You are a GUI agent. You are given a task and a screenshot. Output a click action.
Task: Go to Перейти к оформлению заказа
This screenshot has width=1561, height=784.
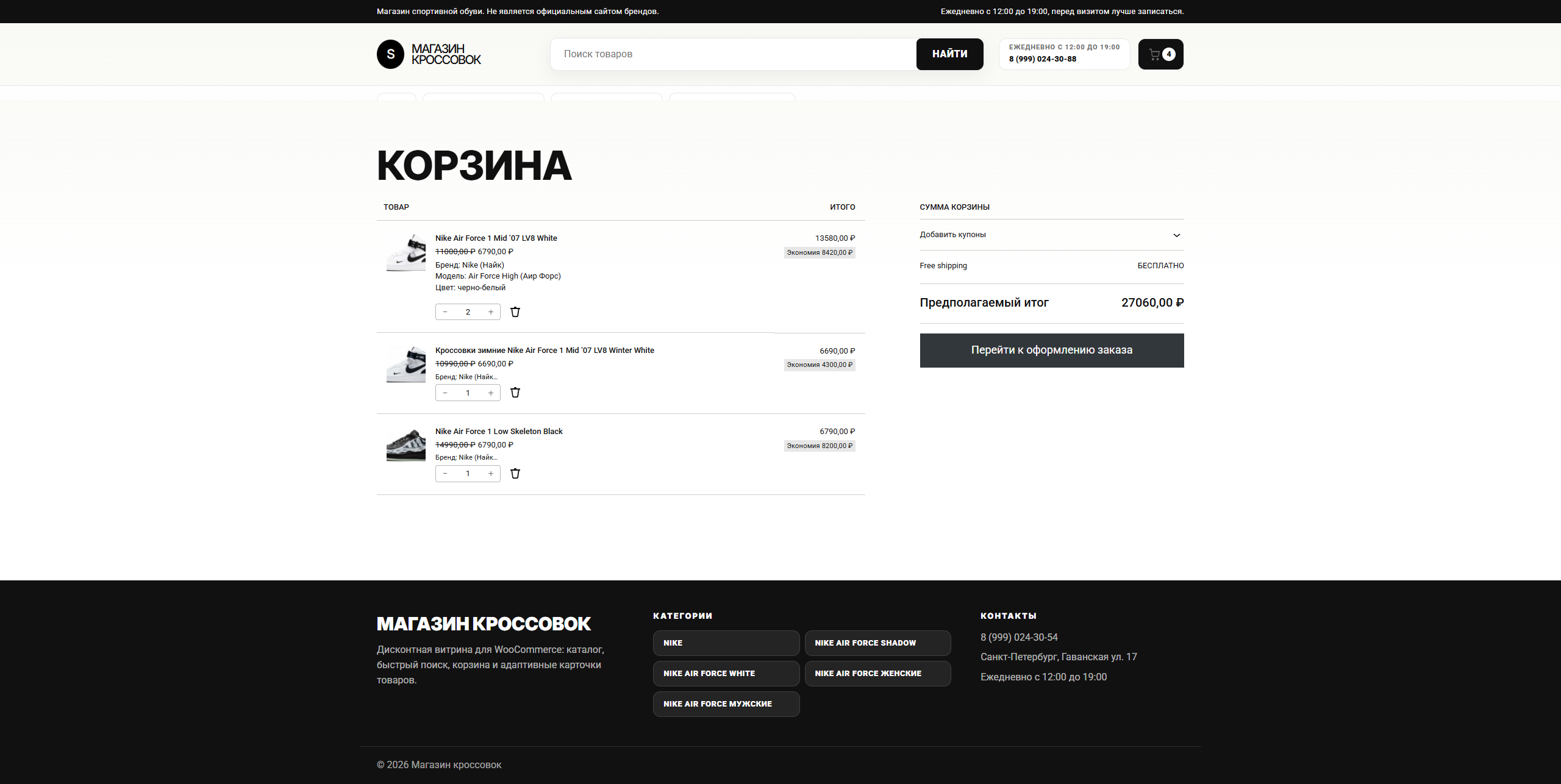tap(1052, 351)
